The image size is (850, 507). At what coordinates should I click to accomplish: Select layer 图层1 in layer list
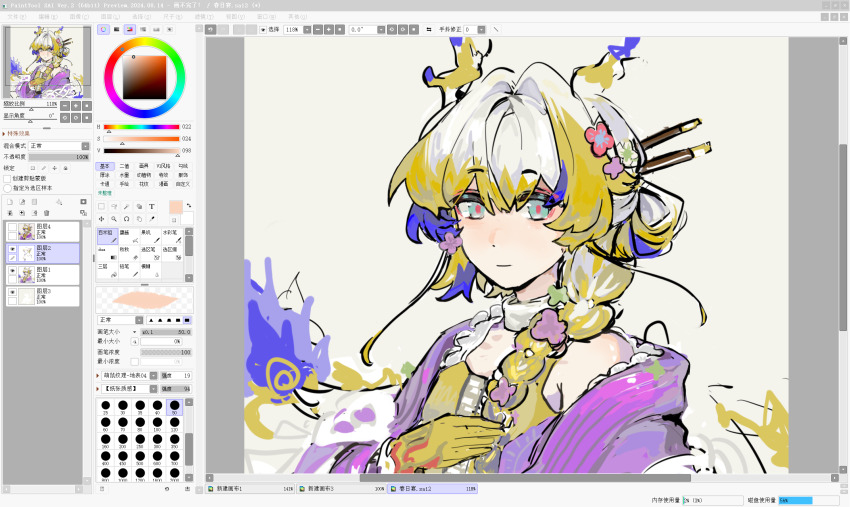click(x=43, y=275)
